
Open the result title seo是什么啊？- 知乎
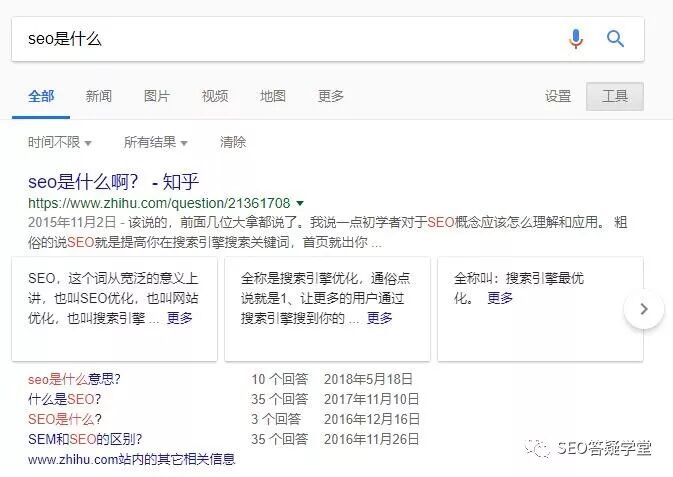(x=113, y=182)
